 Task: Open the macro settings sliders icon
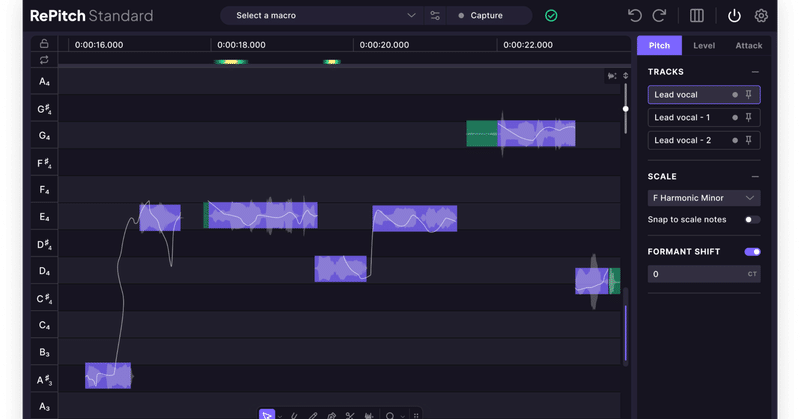click(x=435, y=16)
